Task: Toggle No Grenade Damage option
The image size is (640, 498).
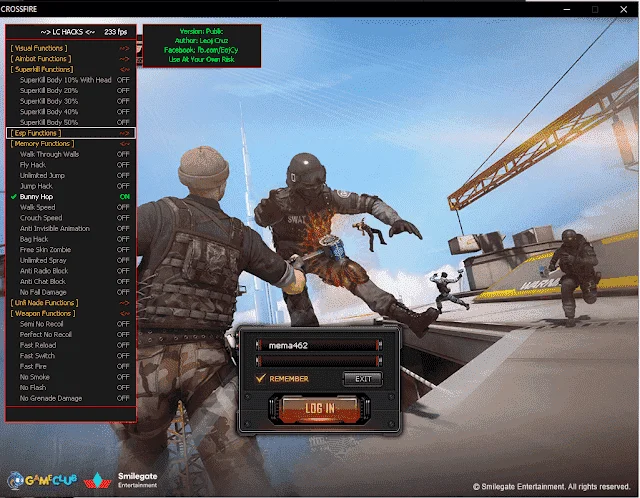Action: [x=71, y=398]
